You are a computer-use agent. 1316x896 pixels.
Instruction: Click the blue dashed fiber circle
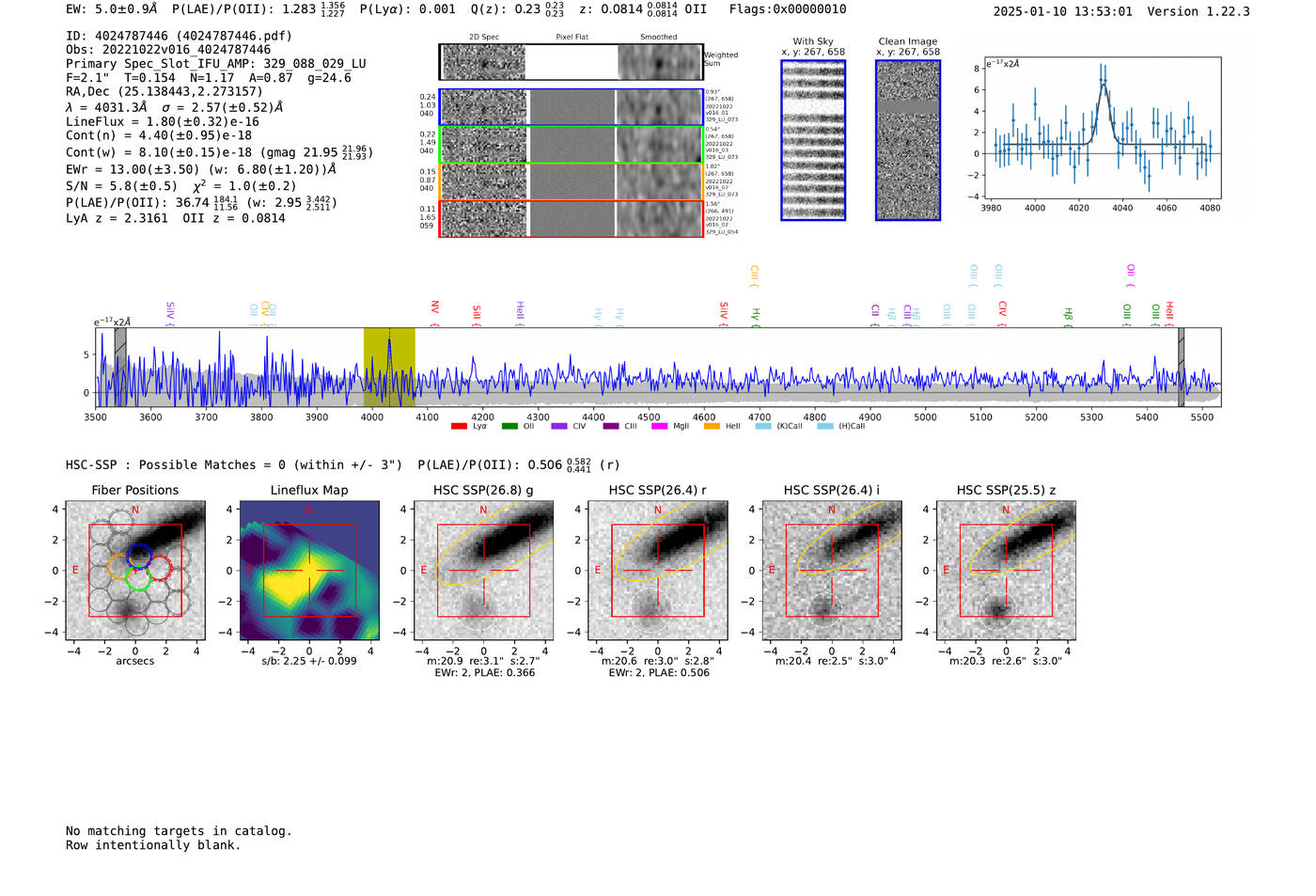click(138, 556)
